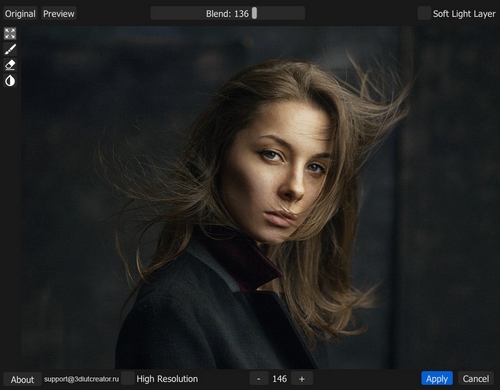The image size is (500, 390).
Task: Click the 146 value field
Action: tap(279, 379)
